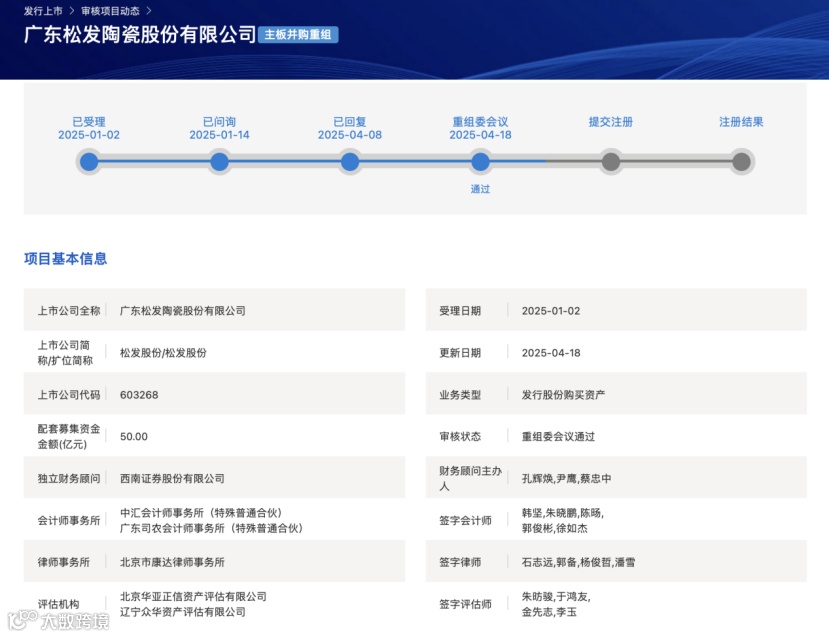
Task: Click the 签字律师 field label
Action: (460, 562)
